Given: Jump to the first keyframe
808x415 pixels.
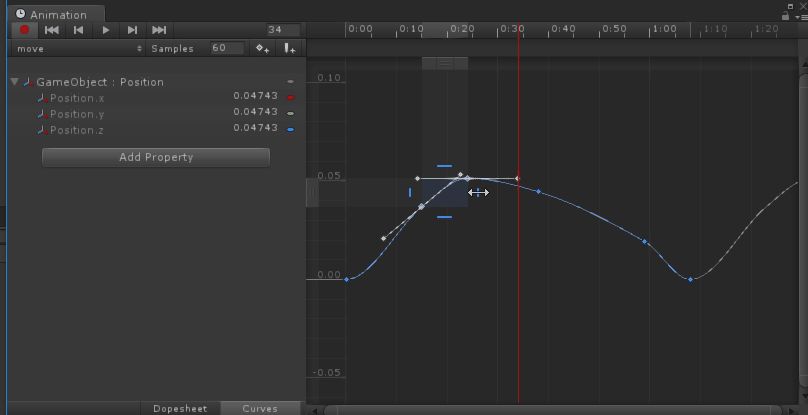Looking at the screenshot, I should click(x=52, y=30).
